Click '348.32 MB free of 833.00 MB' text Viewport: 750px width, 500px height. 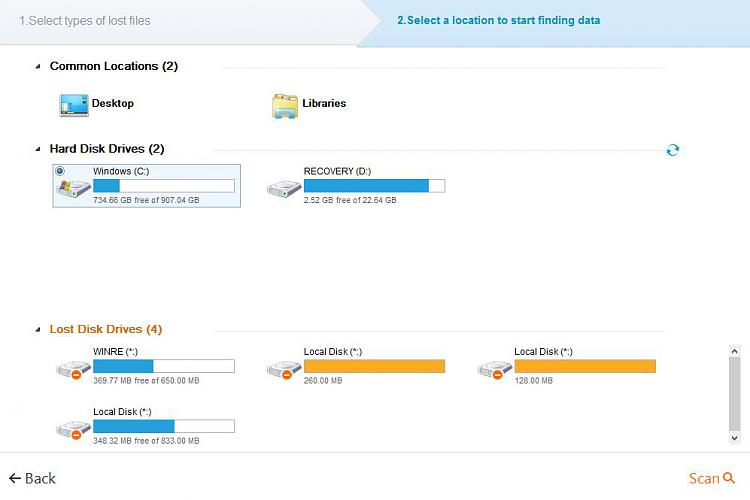(x=146, y=441)
